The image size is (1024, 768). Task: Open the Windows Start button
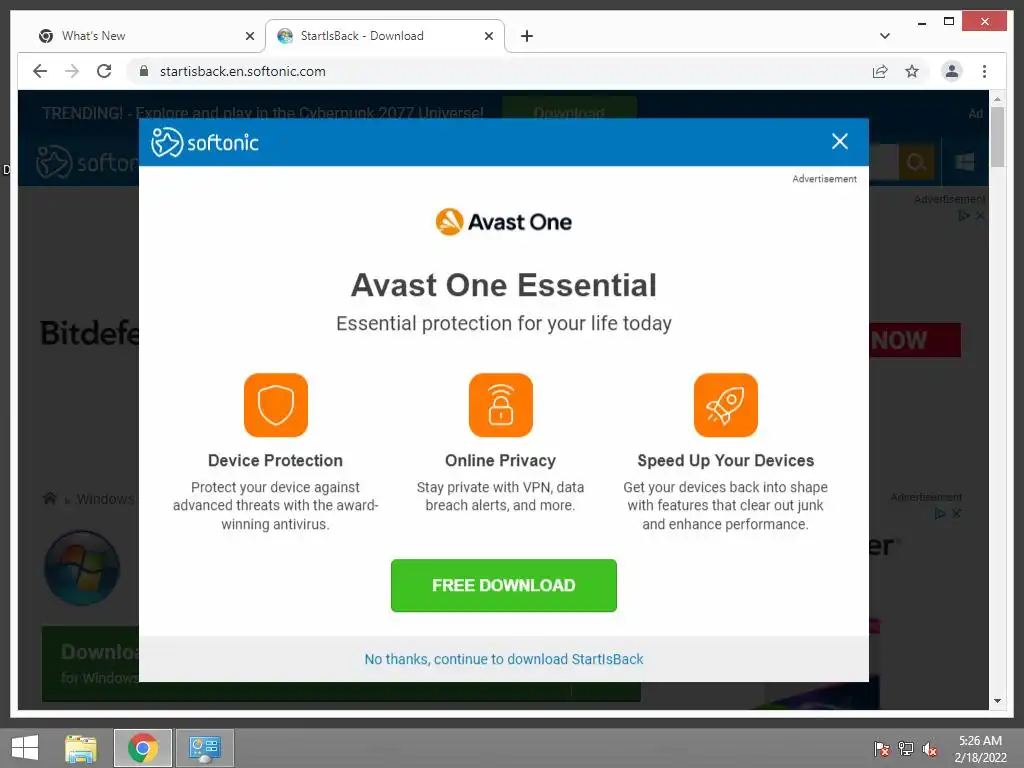[25, 748]
